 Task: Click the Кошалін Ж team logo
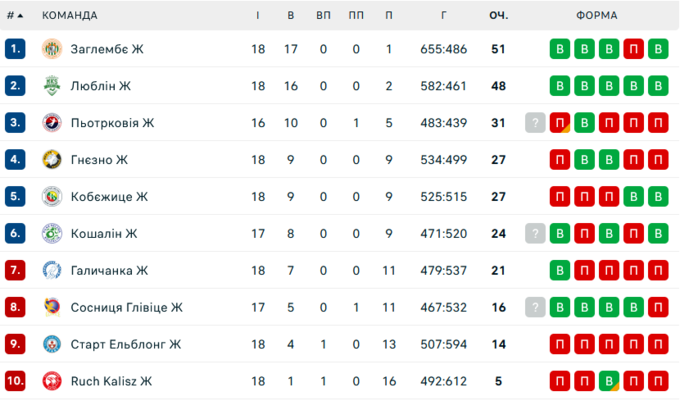pos(52,234)
